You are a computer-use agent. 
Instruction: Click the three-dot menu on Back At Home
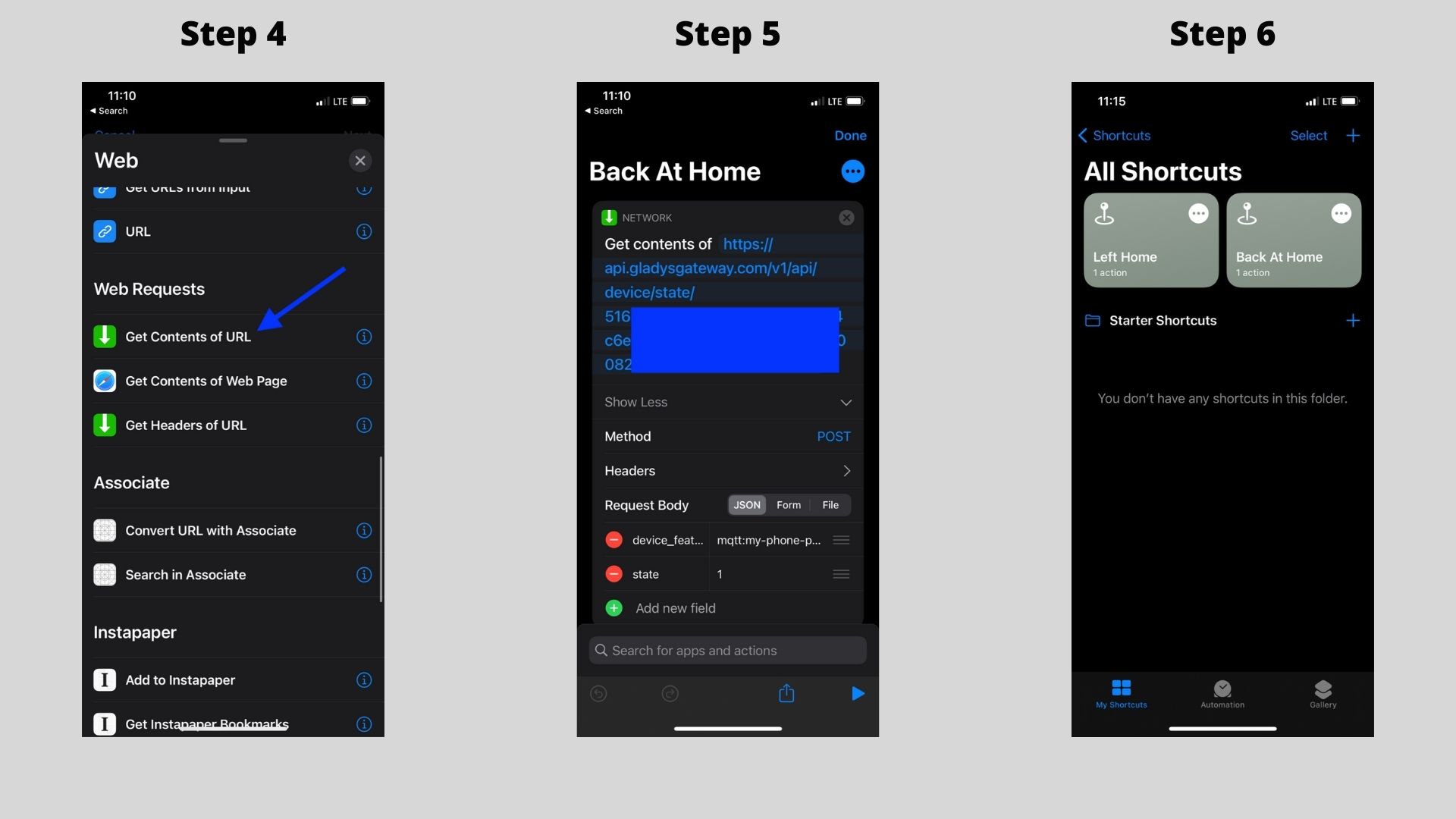pyautogui.click(x=1339, y=213)
